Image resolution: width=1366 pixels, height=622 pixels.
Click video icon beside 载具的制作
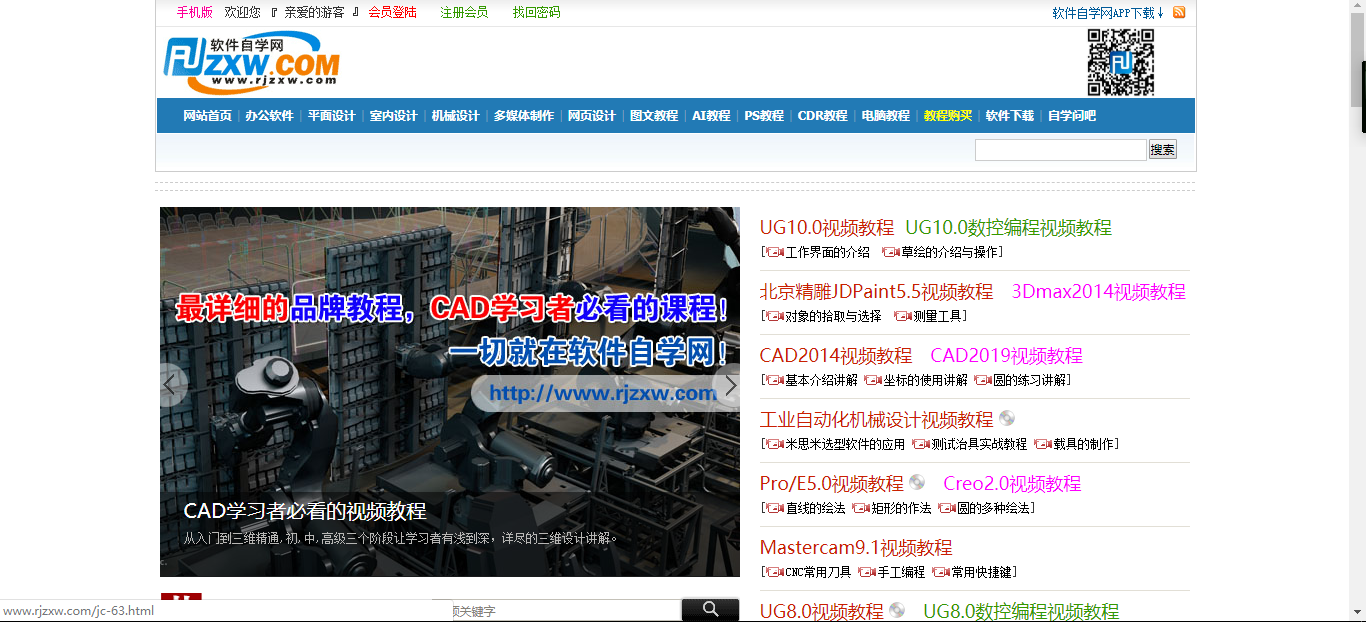(1042, 444)
